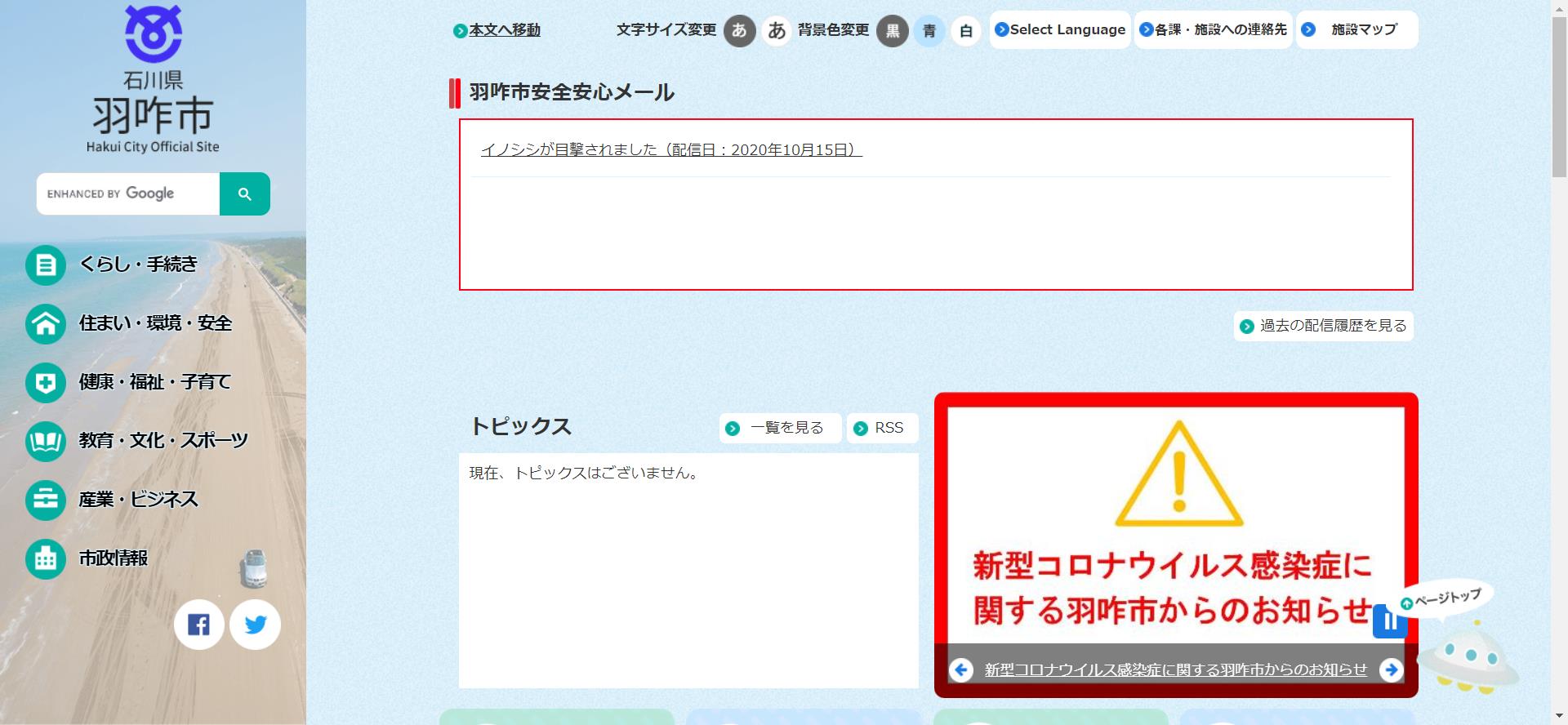Click the 教育・文化・スポーツ open book icon
1568x725 pixels.
pyautogui.click(x=46, y=441)
